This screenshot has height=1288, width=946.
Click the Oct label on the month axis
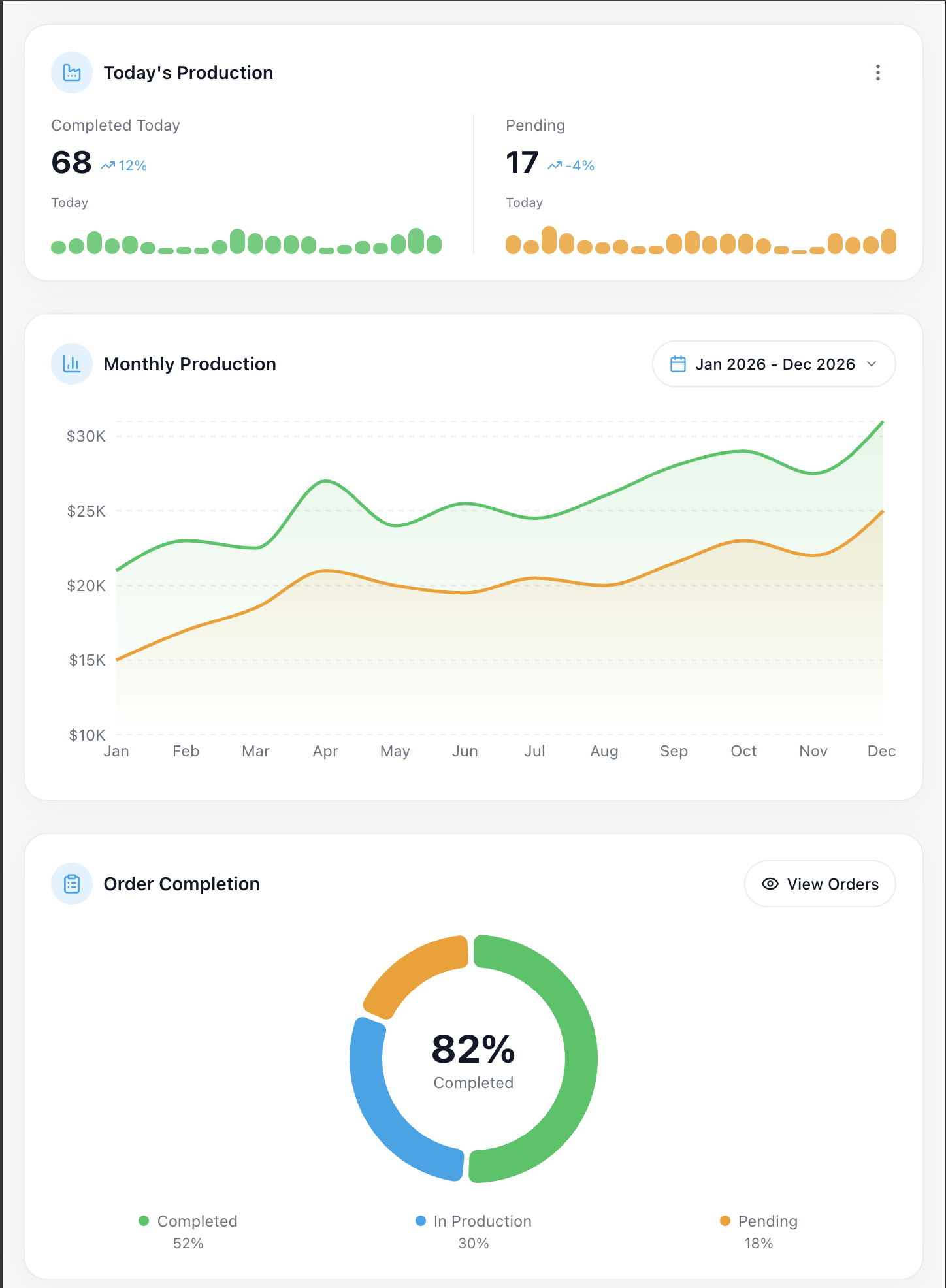point(743,751)
